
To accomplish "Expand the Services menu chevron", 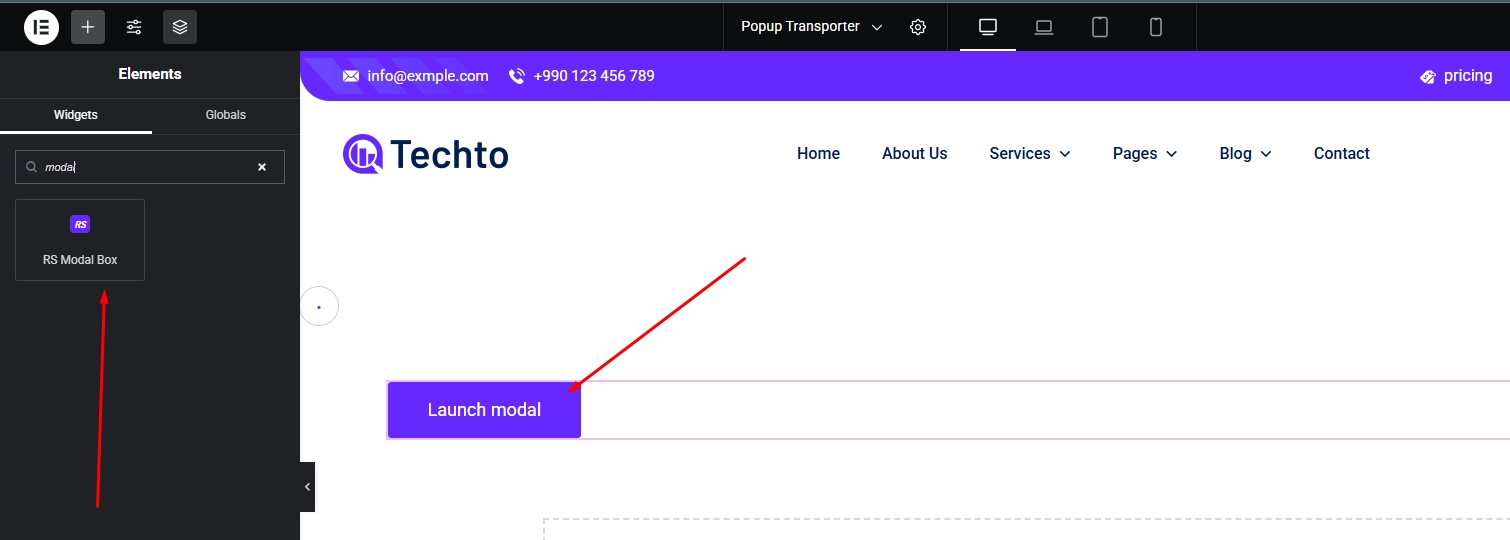I will [x=1065, y=154].
